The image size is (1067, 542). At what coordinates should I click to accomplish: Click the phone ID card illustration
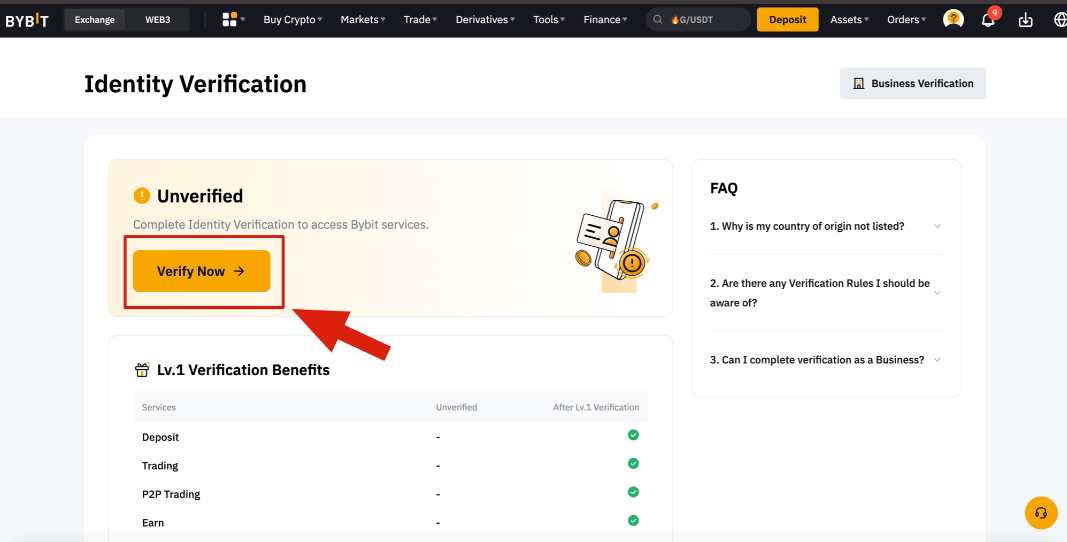[x=616, y=244]
